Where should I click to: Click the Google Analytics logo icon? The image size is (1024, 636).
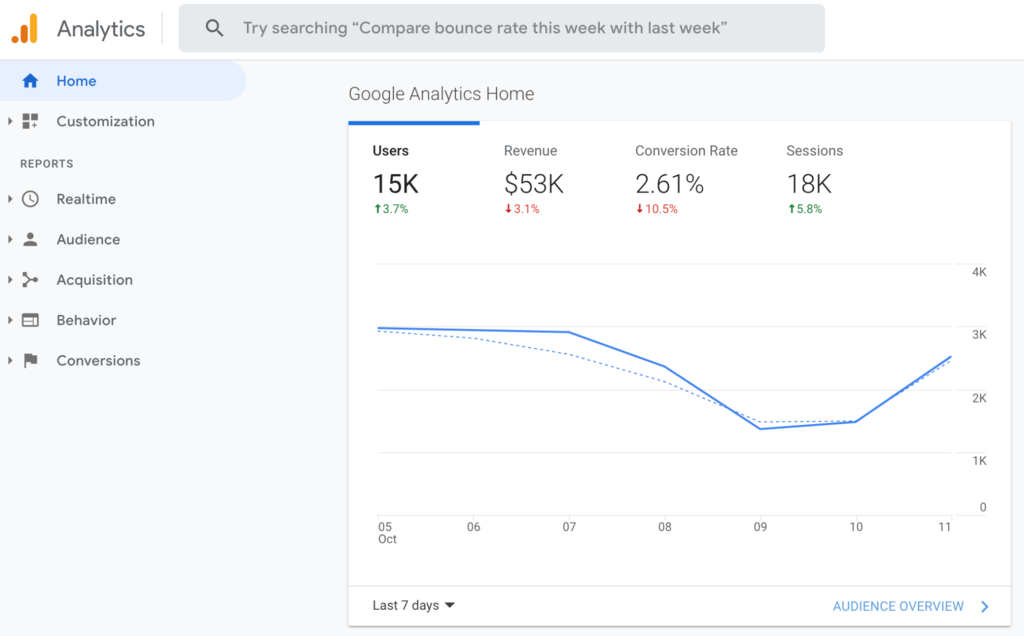point(22,28)
